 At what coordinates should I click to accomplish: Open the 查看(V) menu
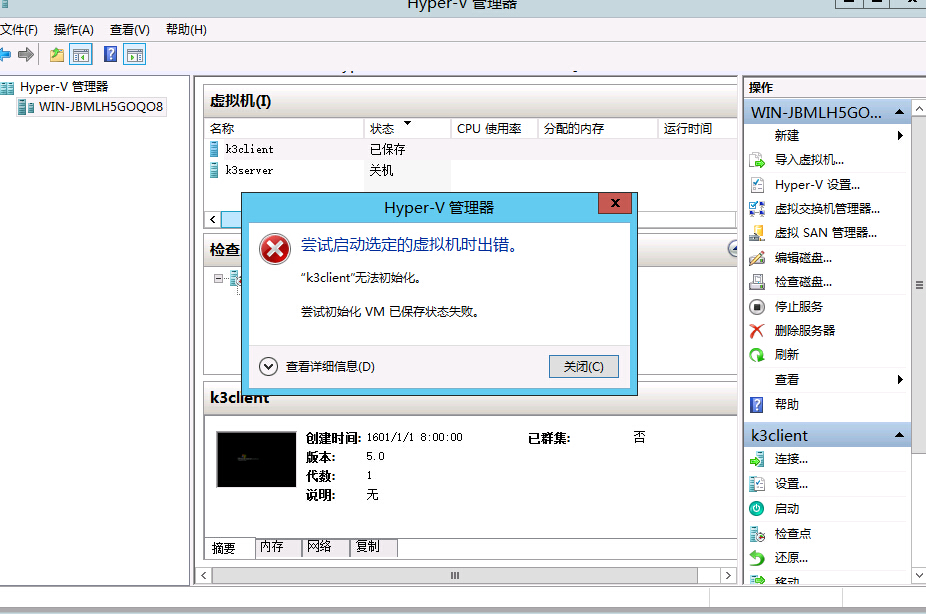tap(129, 30)
